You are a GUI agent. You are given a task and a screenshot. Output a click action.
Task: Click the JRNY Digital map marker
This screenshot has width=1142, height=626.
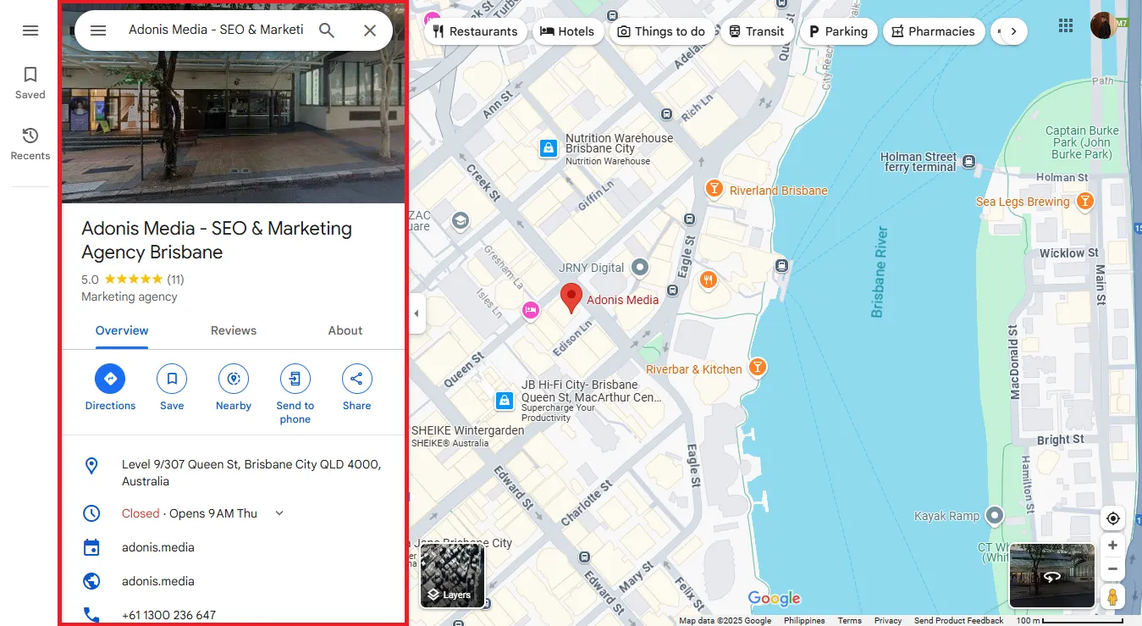click(639, 267)
